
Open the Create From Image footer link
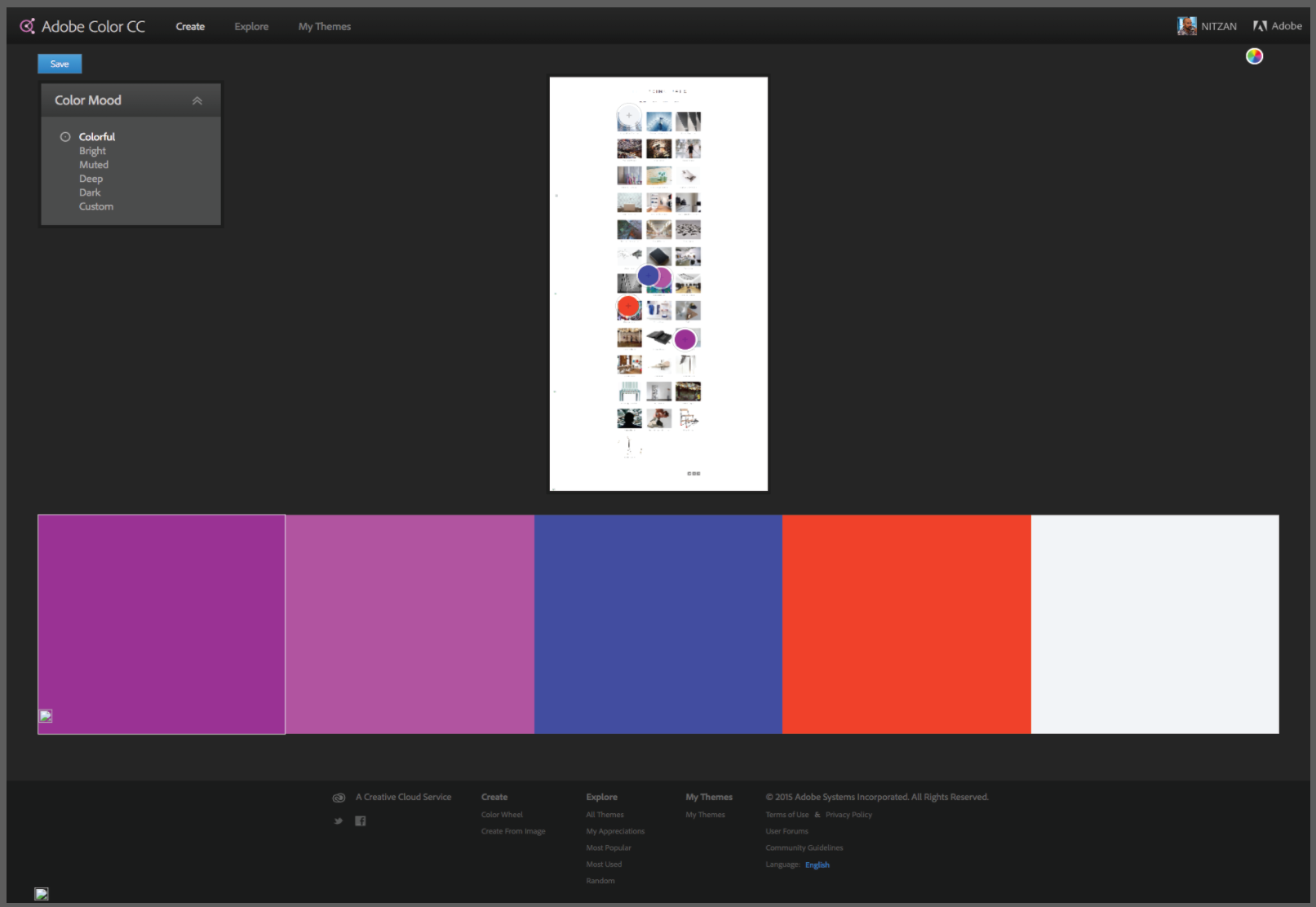tap(513, 832)
